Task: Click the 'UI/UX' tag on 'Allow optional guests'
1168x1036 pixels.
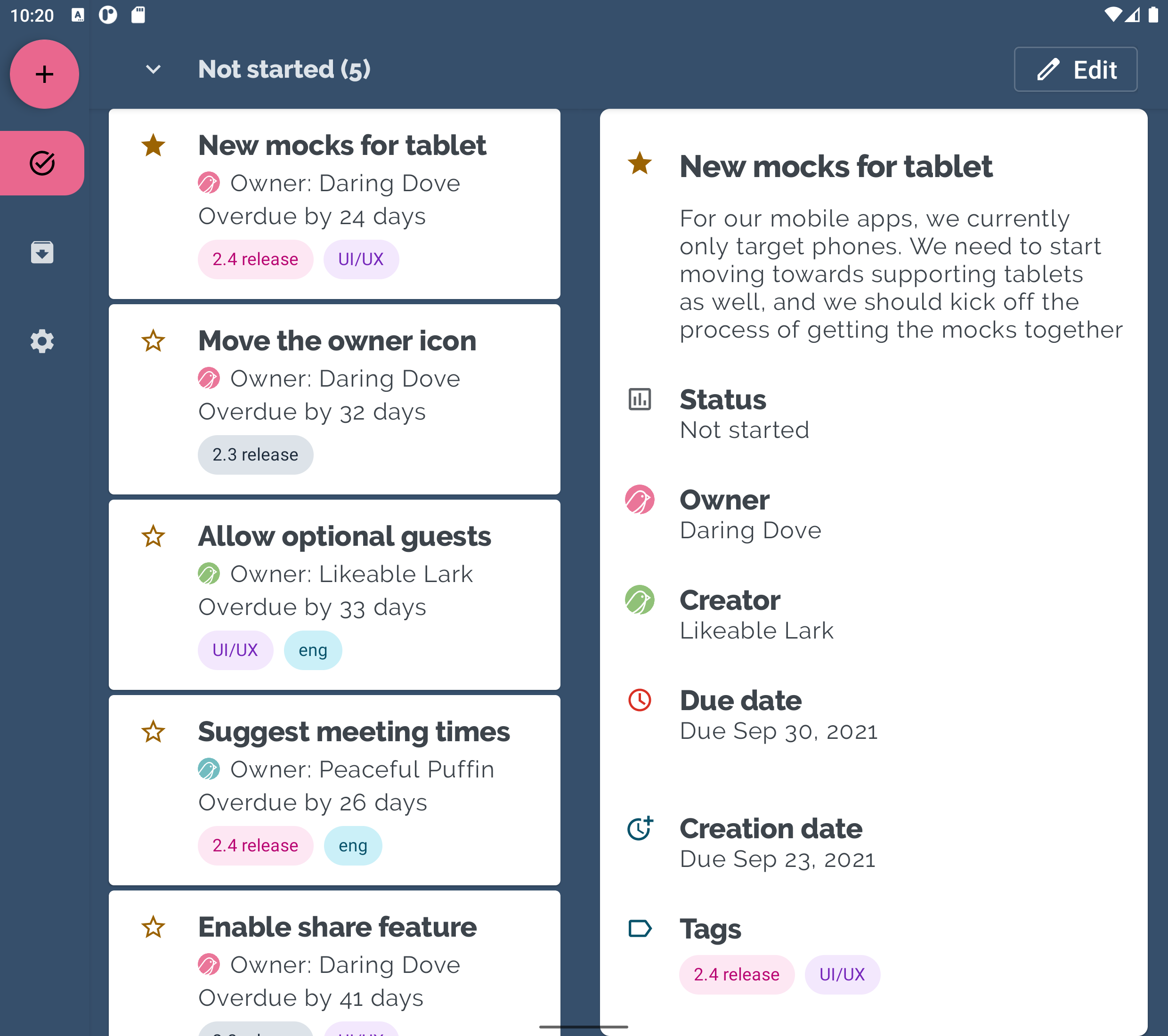Action: click(x=234, y=650)
